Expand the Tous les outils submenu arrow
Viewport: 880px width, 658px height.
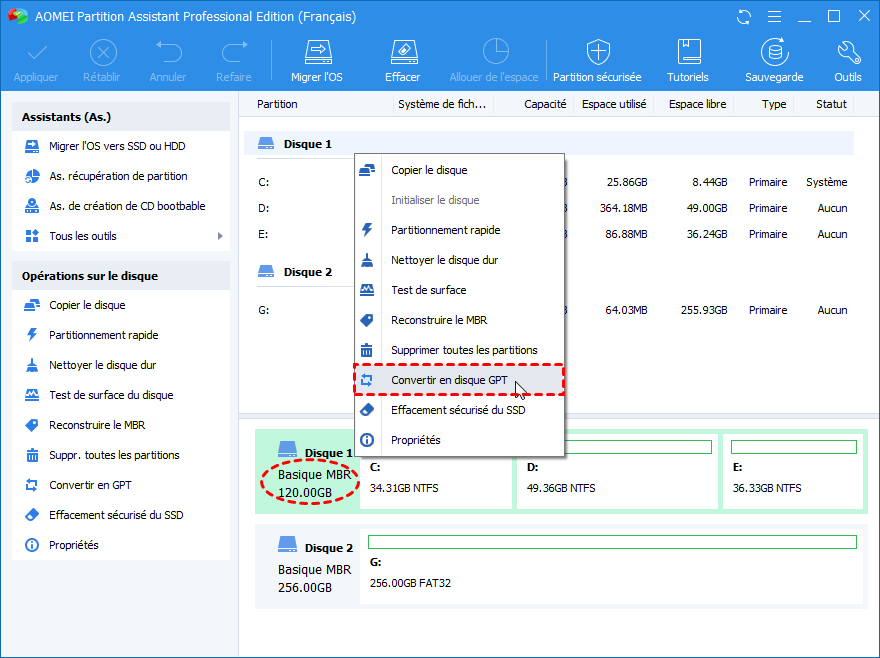pyautogui.click(x=220, y=236)
